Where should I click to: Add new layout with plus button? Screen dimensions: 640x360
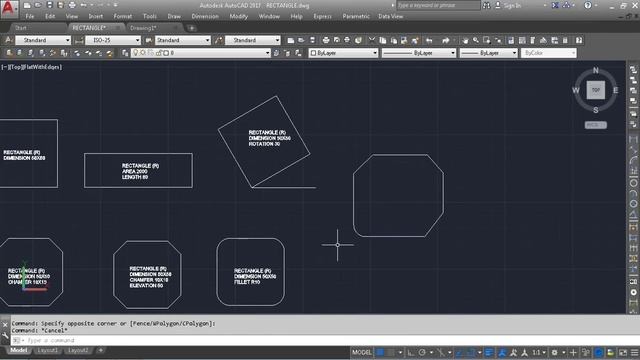coord(100,350)
